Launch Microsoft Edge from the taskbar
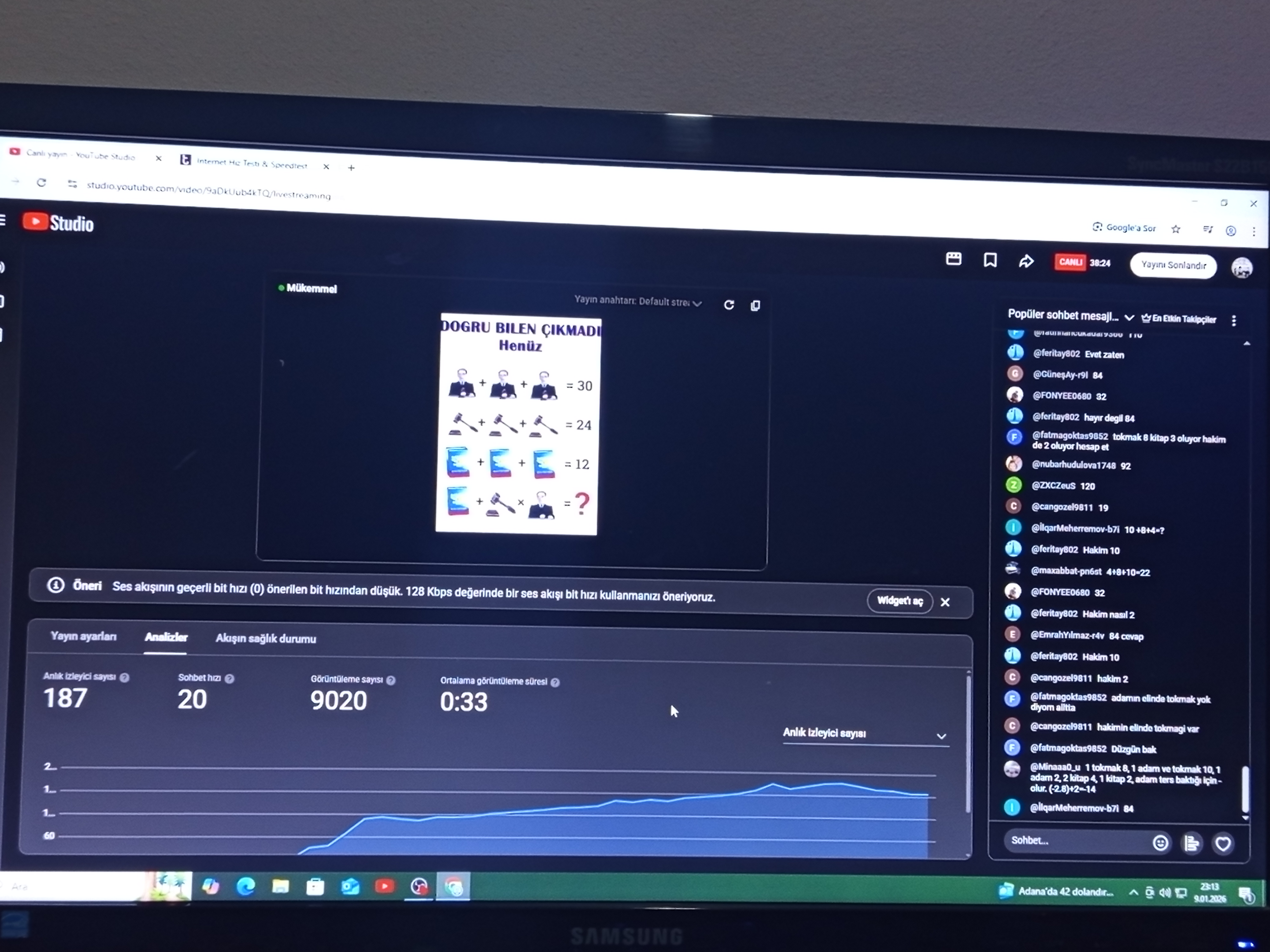Image resolution: width=1270 pixels, height=952 pixels. click(246, 887)
